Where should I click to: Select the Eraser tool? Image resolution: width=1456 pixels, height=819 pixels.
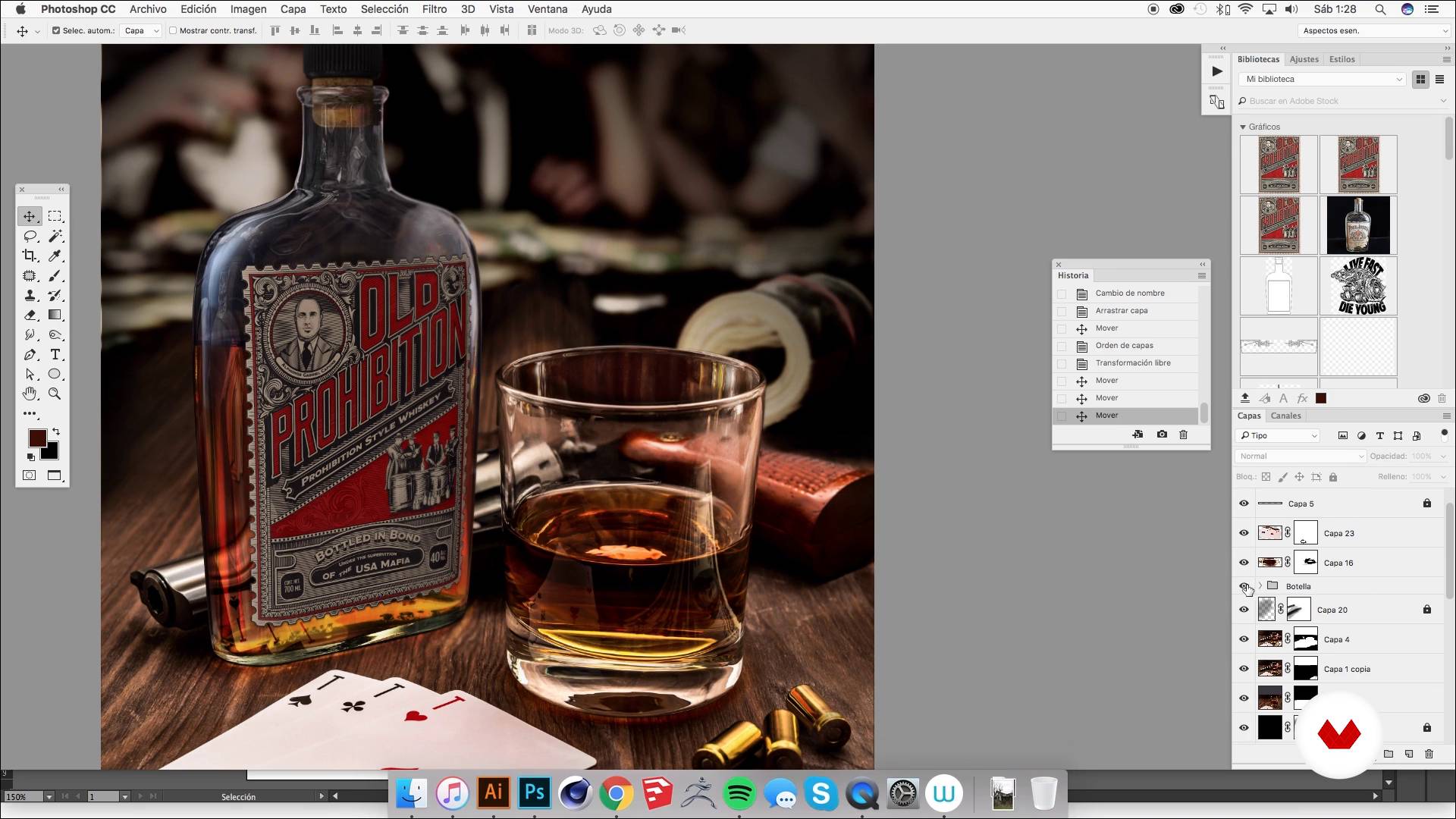[x=30, y=315]
